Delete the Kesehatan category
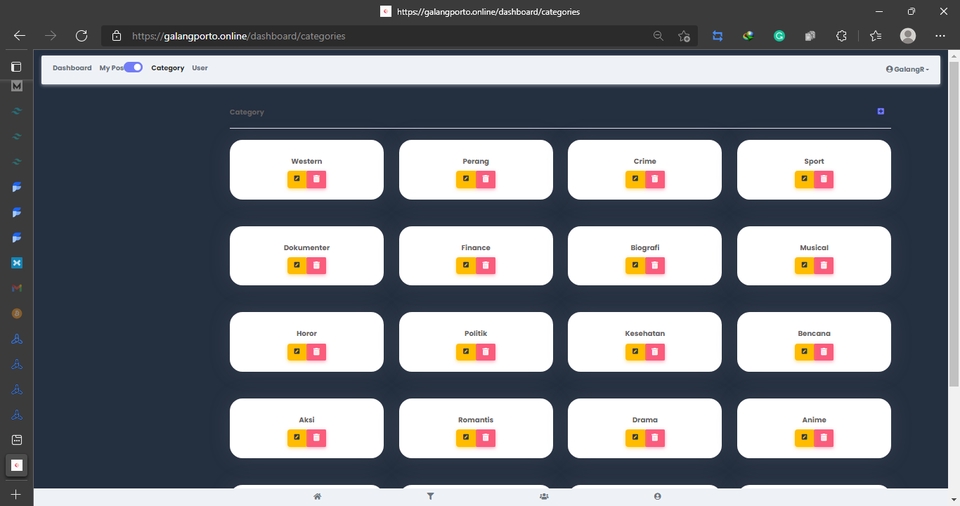 [x=654, y=352]
